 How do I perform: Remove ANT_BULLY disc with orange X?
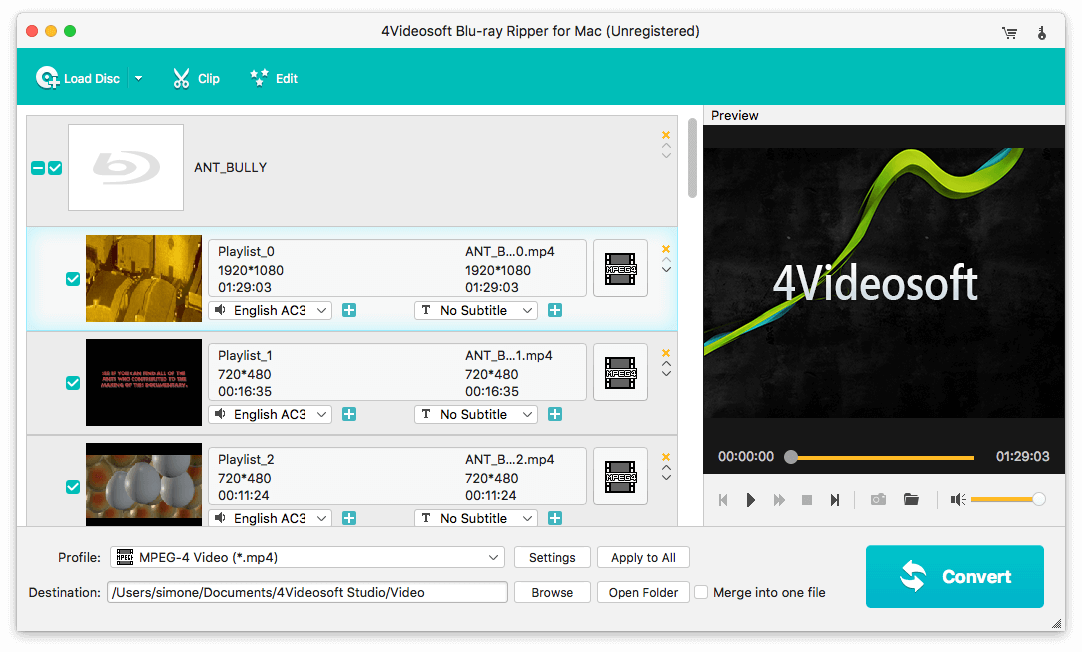[666, 135]
